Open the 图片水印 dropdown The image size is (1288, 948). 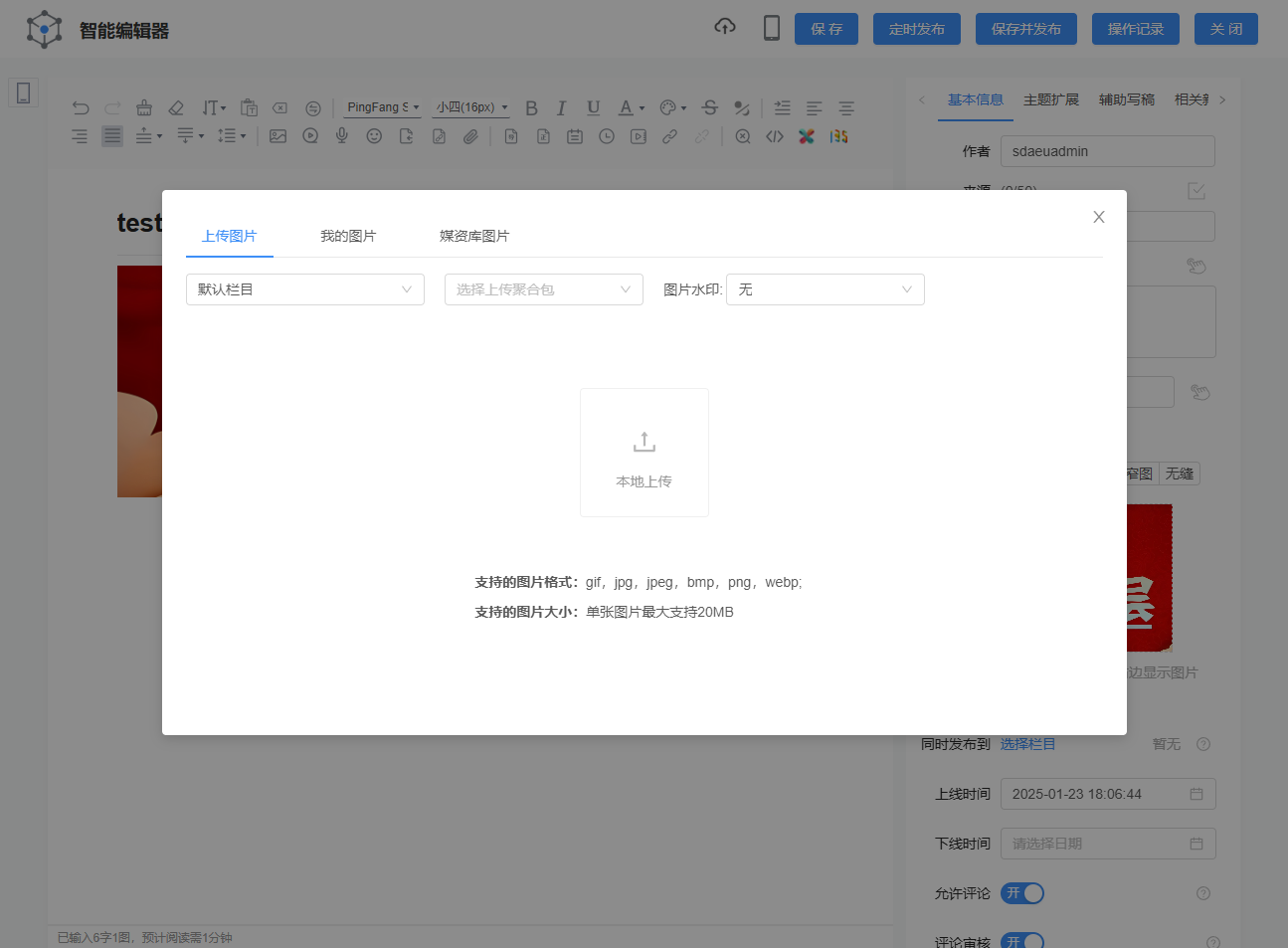tap(825, 289)
